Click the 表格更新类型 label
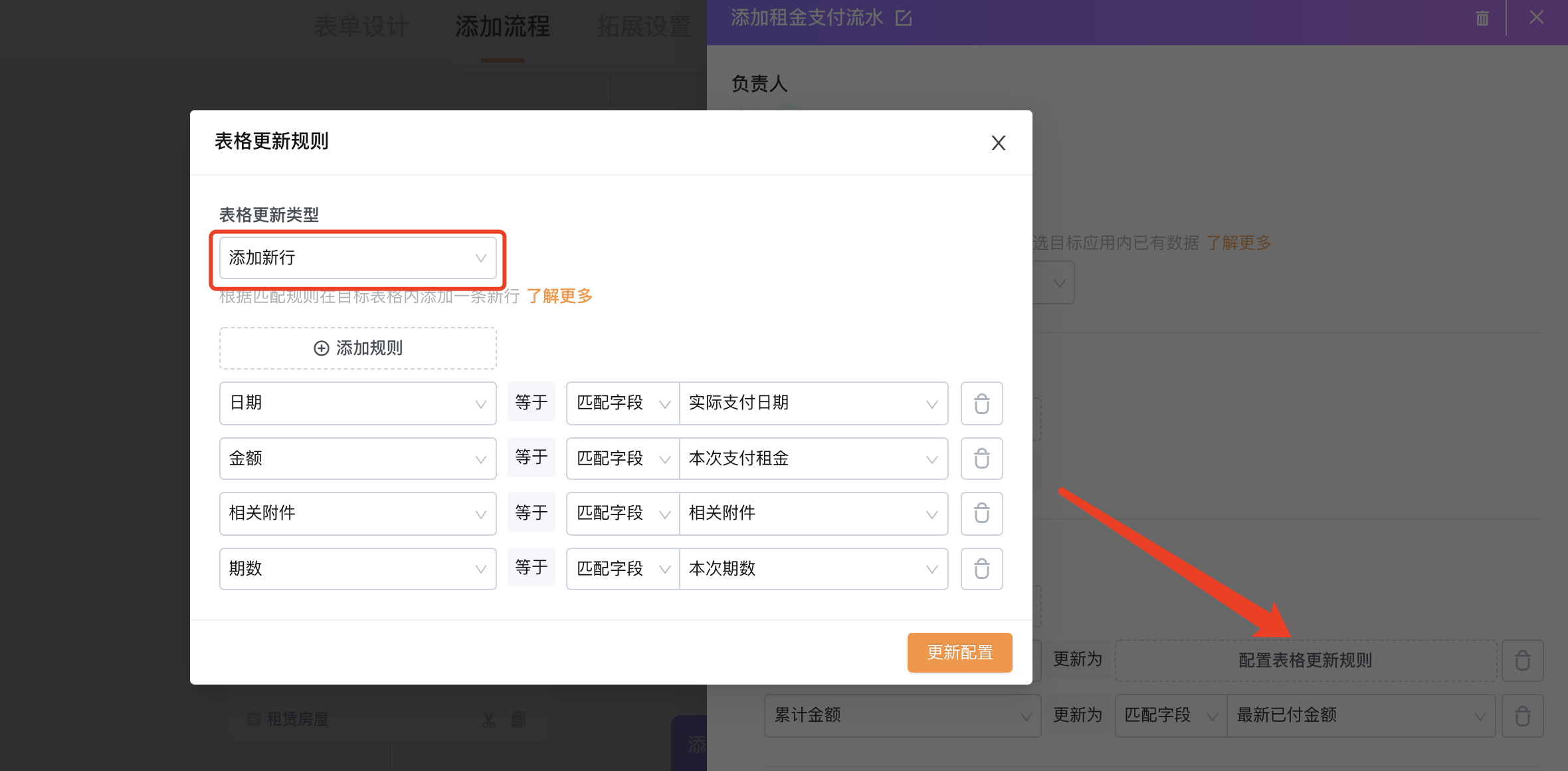This screenshot has width=1568, height=771. pos(269,215)
